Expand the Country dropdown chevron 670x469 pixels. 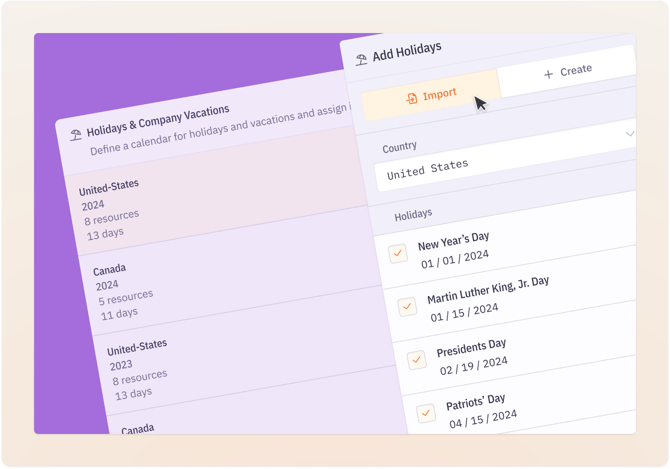pyautogui.click(x=629, y=133)
